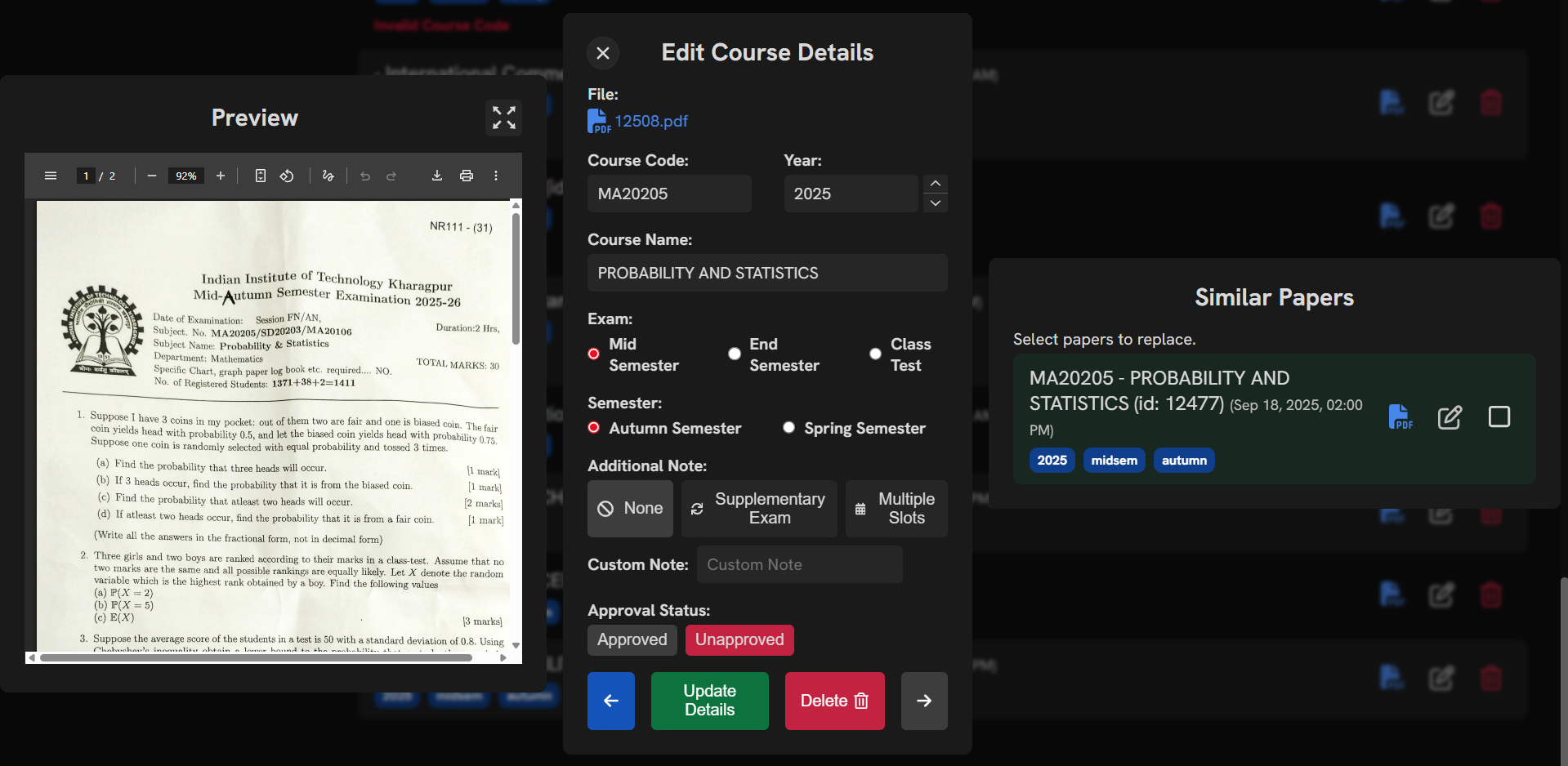Rotate the PDF page counterclockwise
Screen dimensions: 1568x766
[x=287, y=176]
